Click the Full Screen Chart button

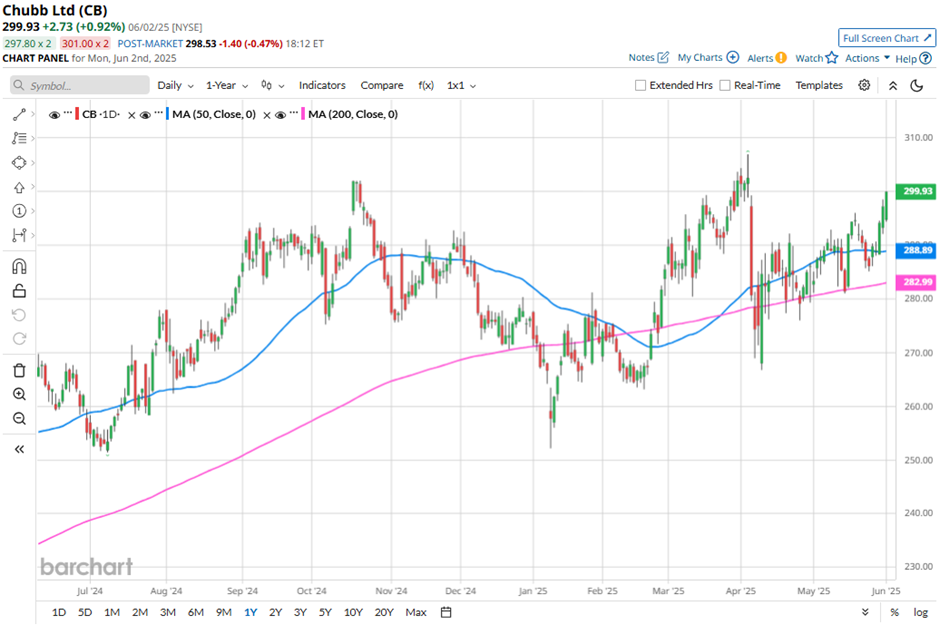[887, 38]
